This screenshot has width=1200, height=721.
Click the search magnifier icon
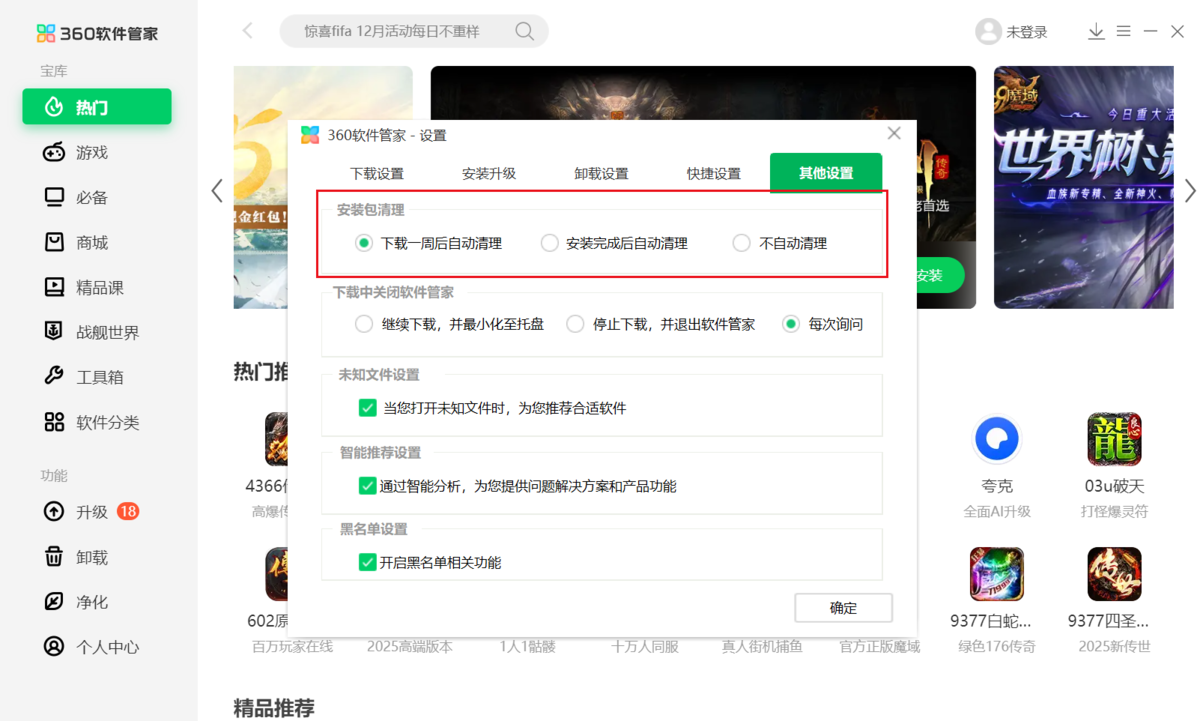pyautogui.click(x=525, y=31)
